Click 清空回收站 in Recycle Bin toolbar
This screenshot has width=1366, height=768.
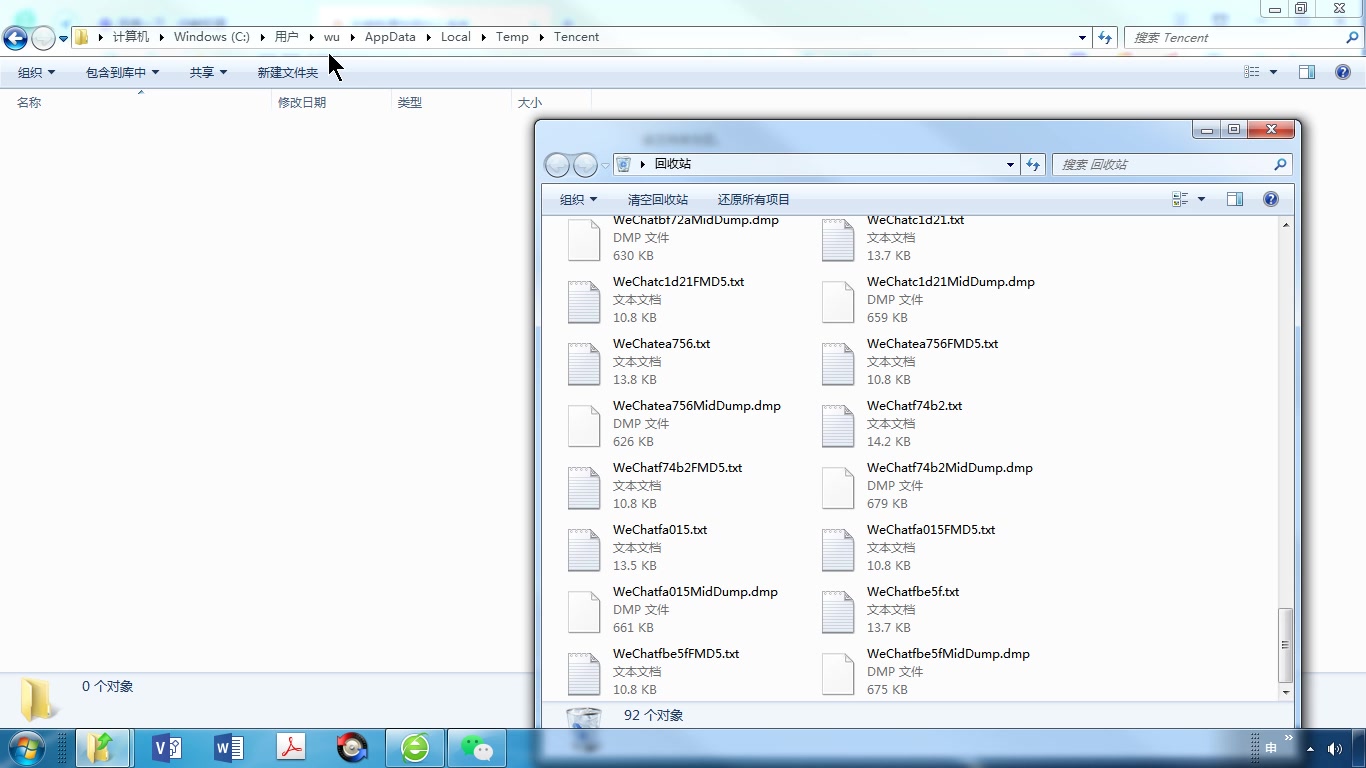click(x=658, y=199)
